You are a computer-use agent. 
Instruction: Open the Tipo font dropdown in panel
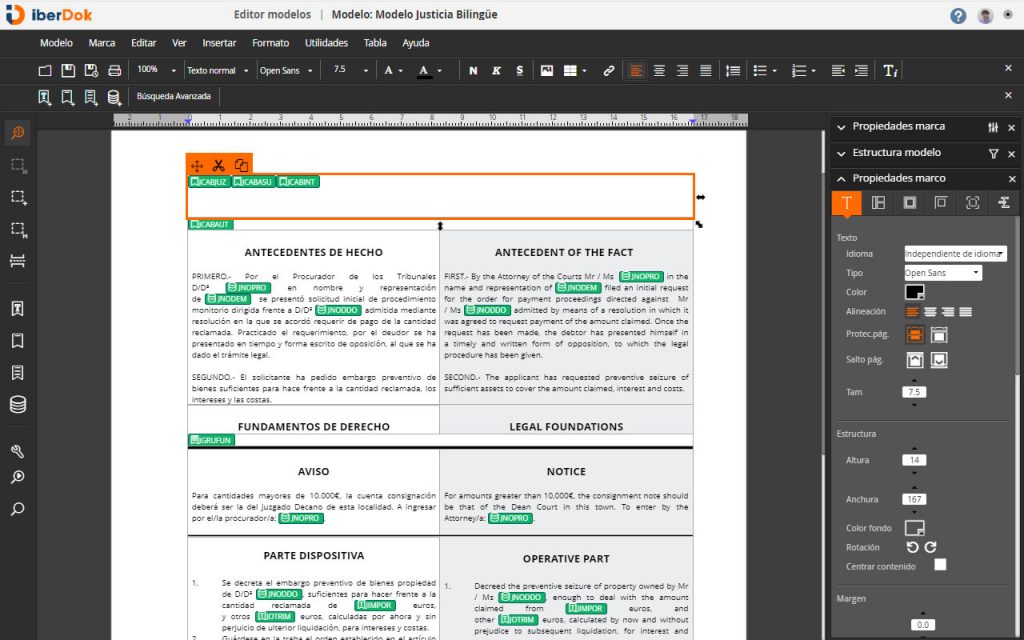[x=942, y=273]
